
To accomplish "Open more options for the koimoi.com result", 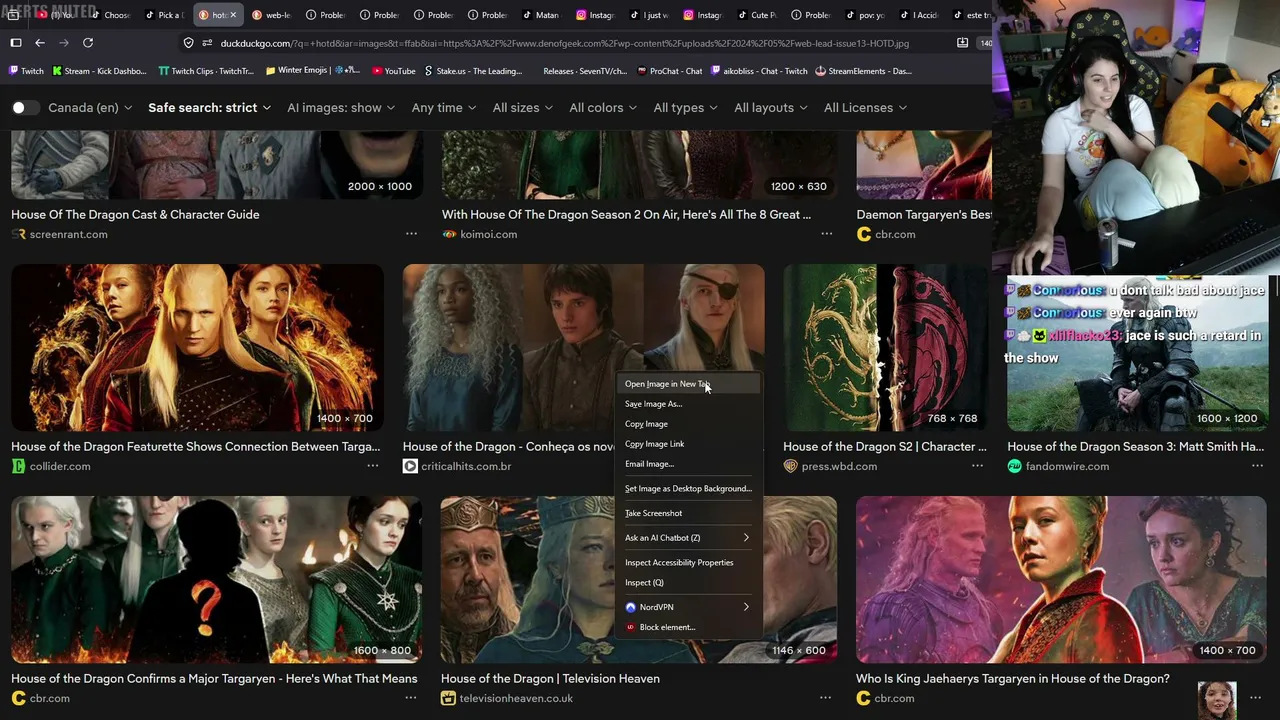I will tap(826, 234).
